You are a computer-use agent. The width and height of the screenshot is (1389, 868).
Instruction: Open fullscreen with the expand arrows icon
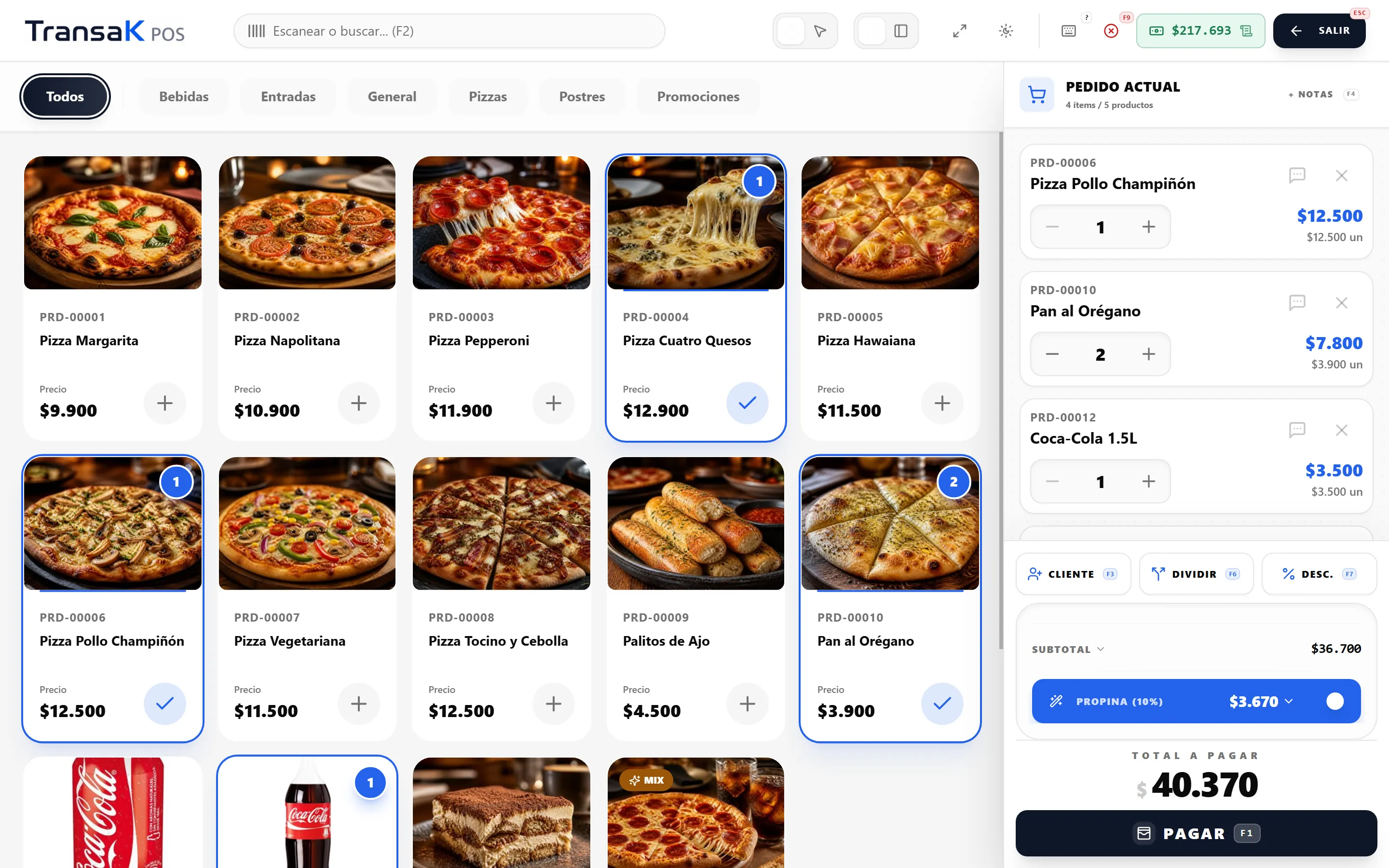(960, 31)
